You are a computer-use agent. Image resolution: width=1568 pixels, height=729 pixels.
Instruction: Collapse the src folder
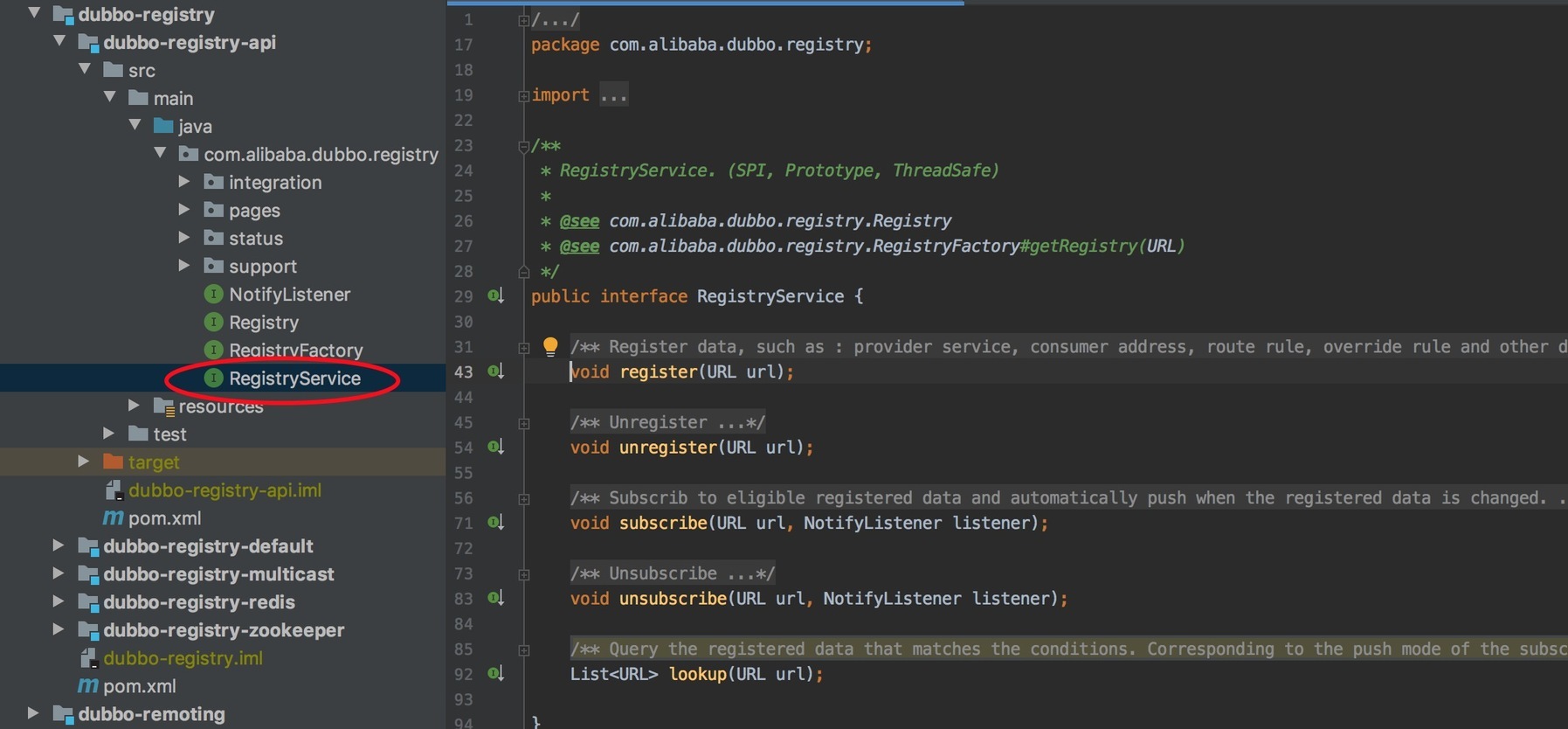pos(85,69)
